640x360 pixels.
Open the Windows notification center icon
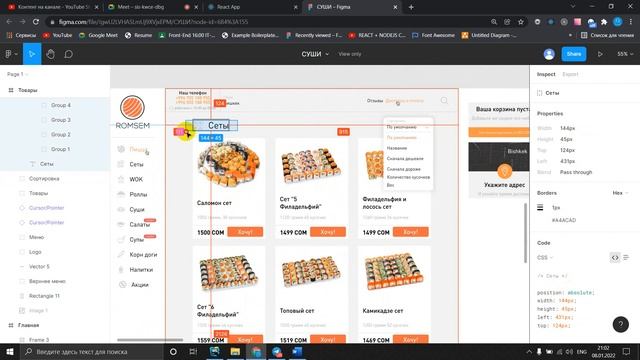click(626, 351)
